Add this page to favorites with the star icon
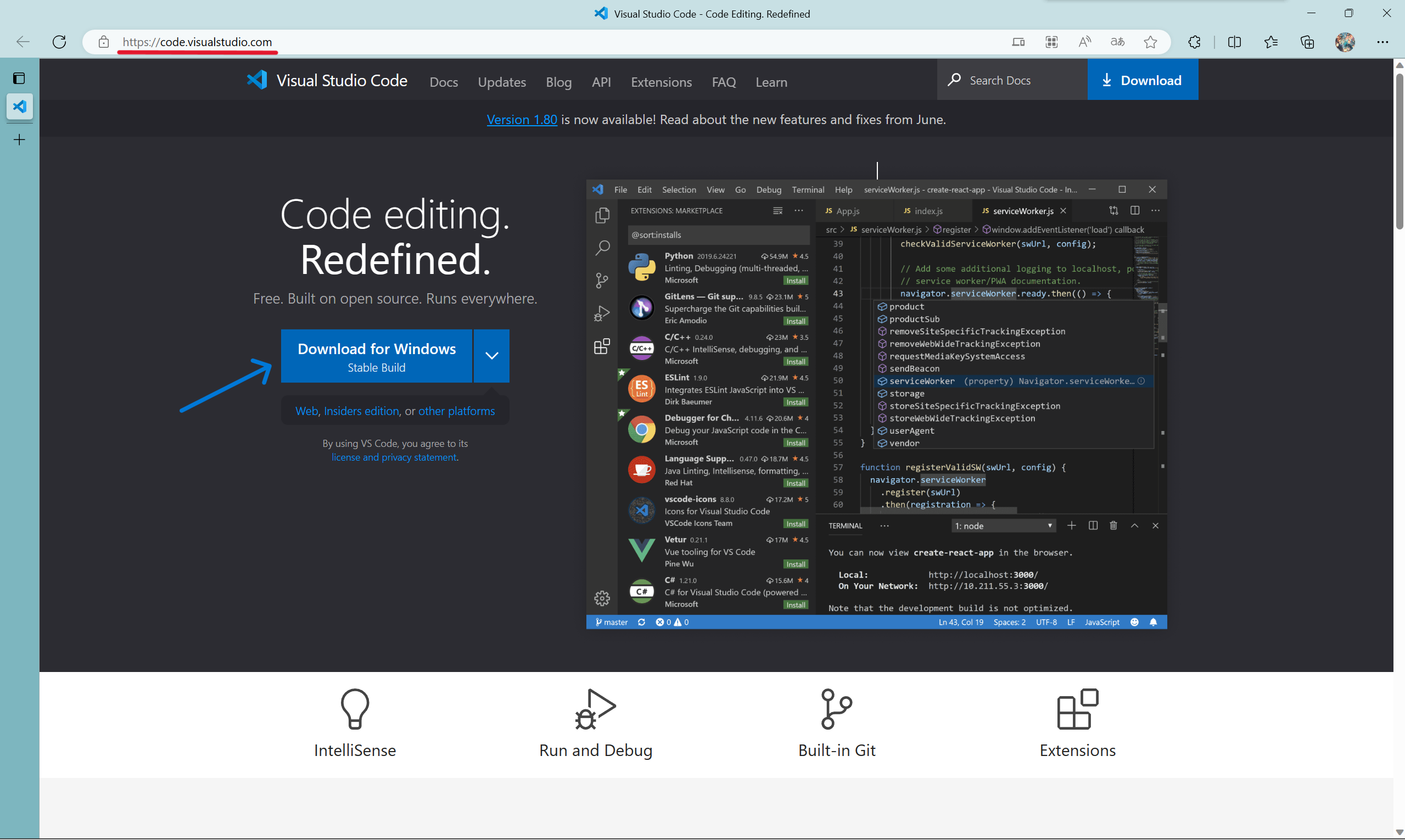 1150,42
